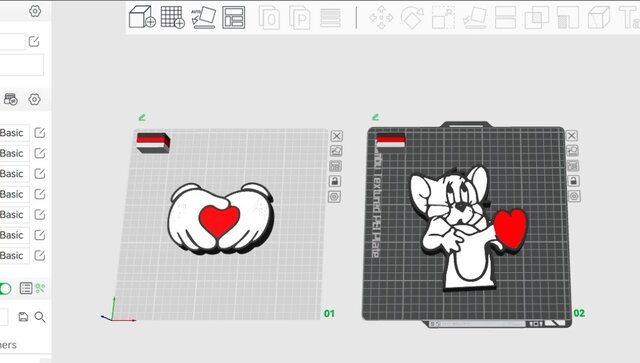
Task: Open the per-object settings list icon
Action: (26, 288)
